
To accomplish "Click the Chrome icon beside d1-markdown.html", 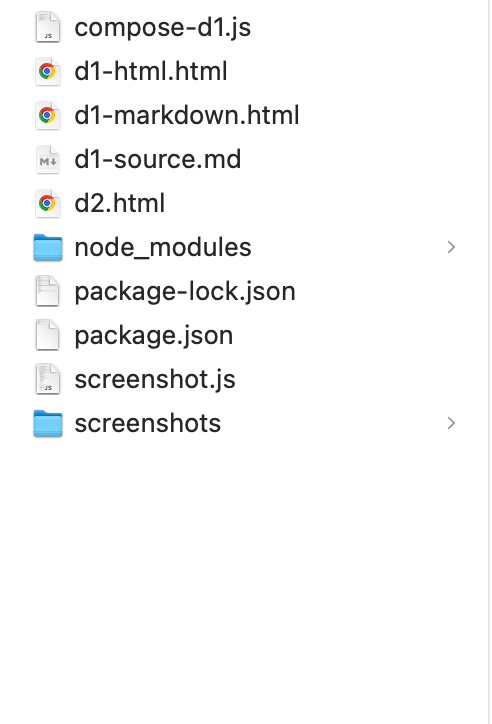I will coord(48,115).
